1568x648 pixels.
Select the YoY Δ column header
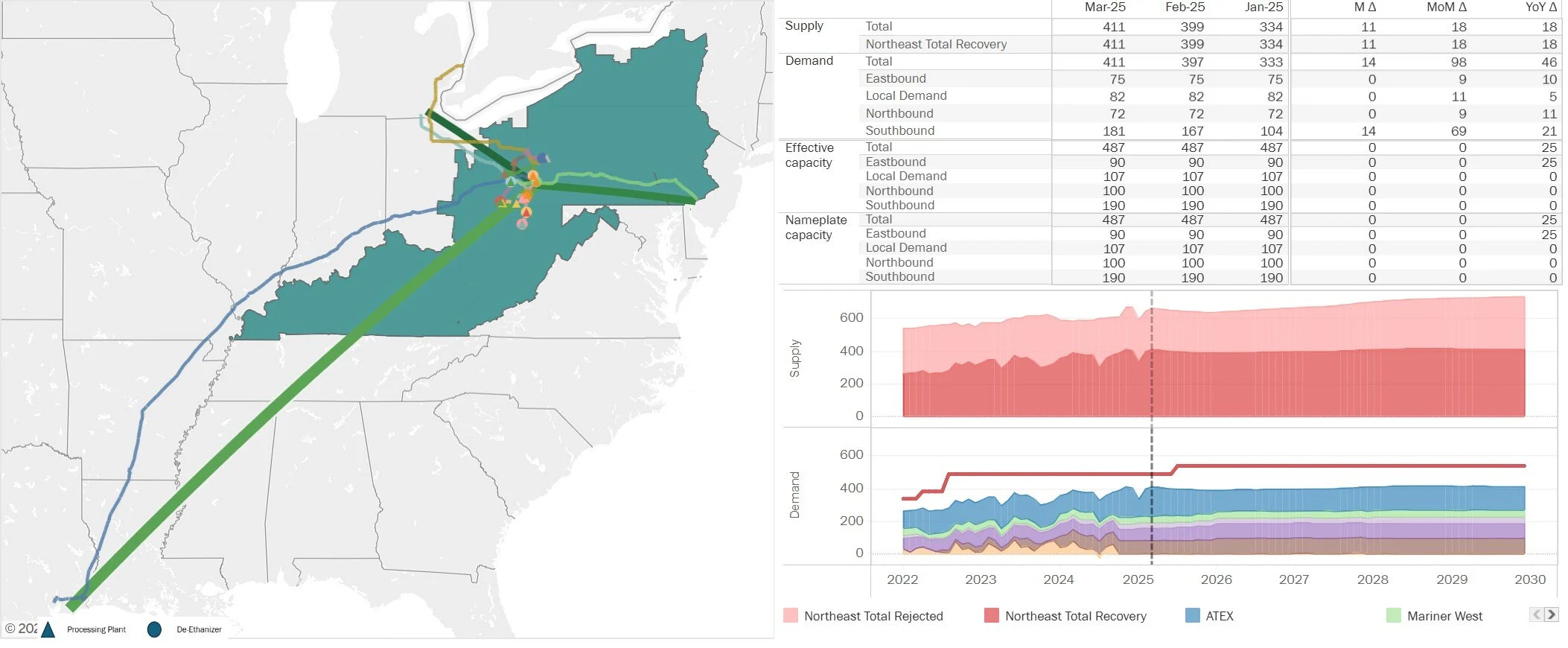click(1540, 7)
